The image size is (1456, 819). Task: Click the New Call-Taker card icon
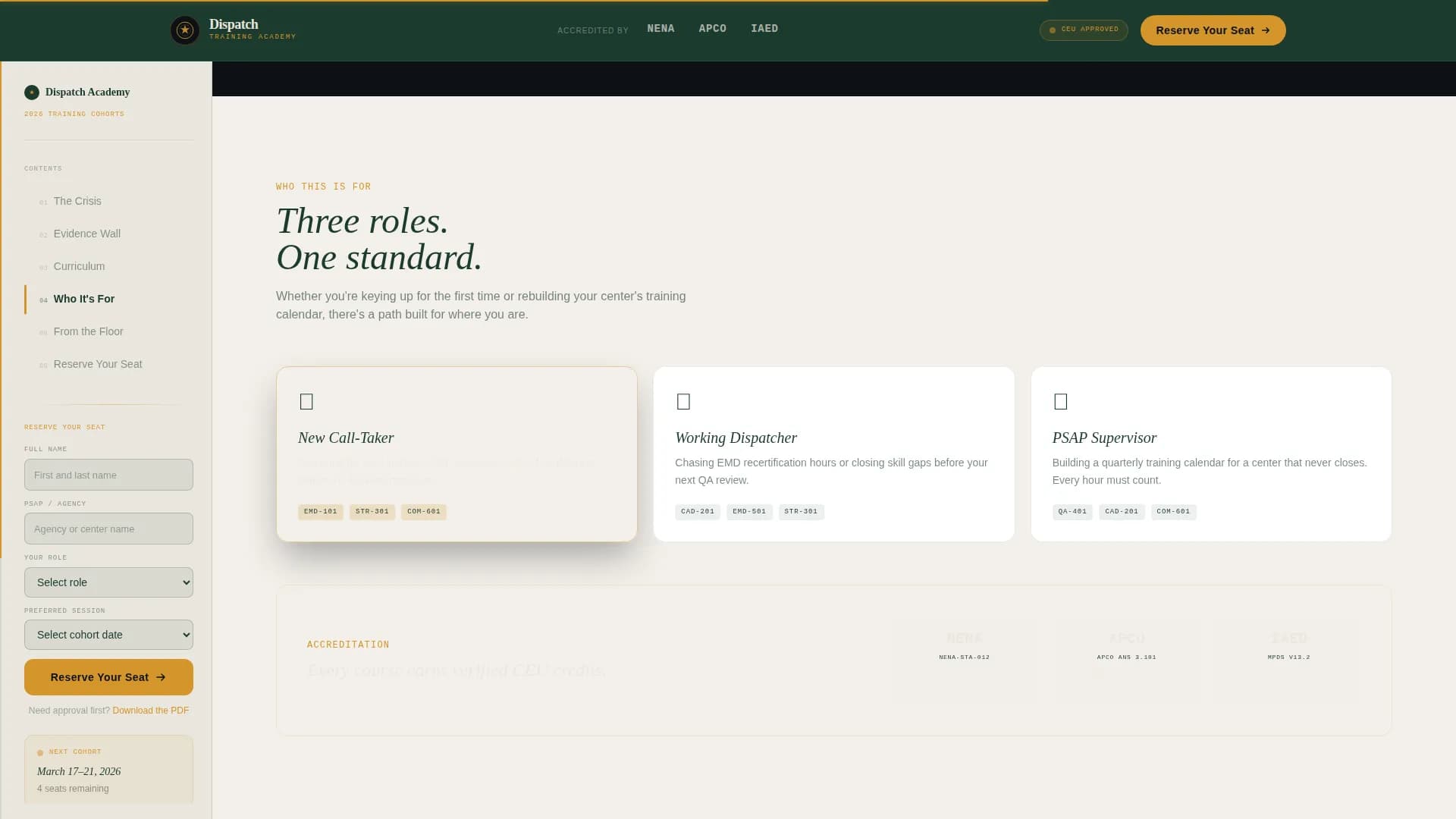click(x=307, y=401)
